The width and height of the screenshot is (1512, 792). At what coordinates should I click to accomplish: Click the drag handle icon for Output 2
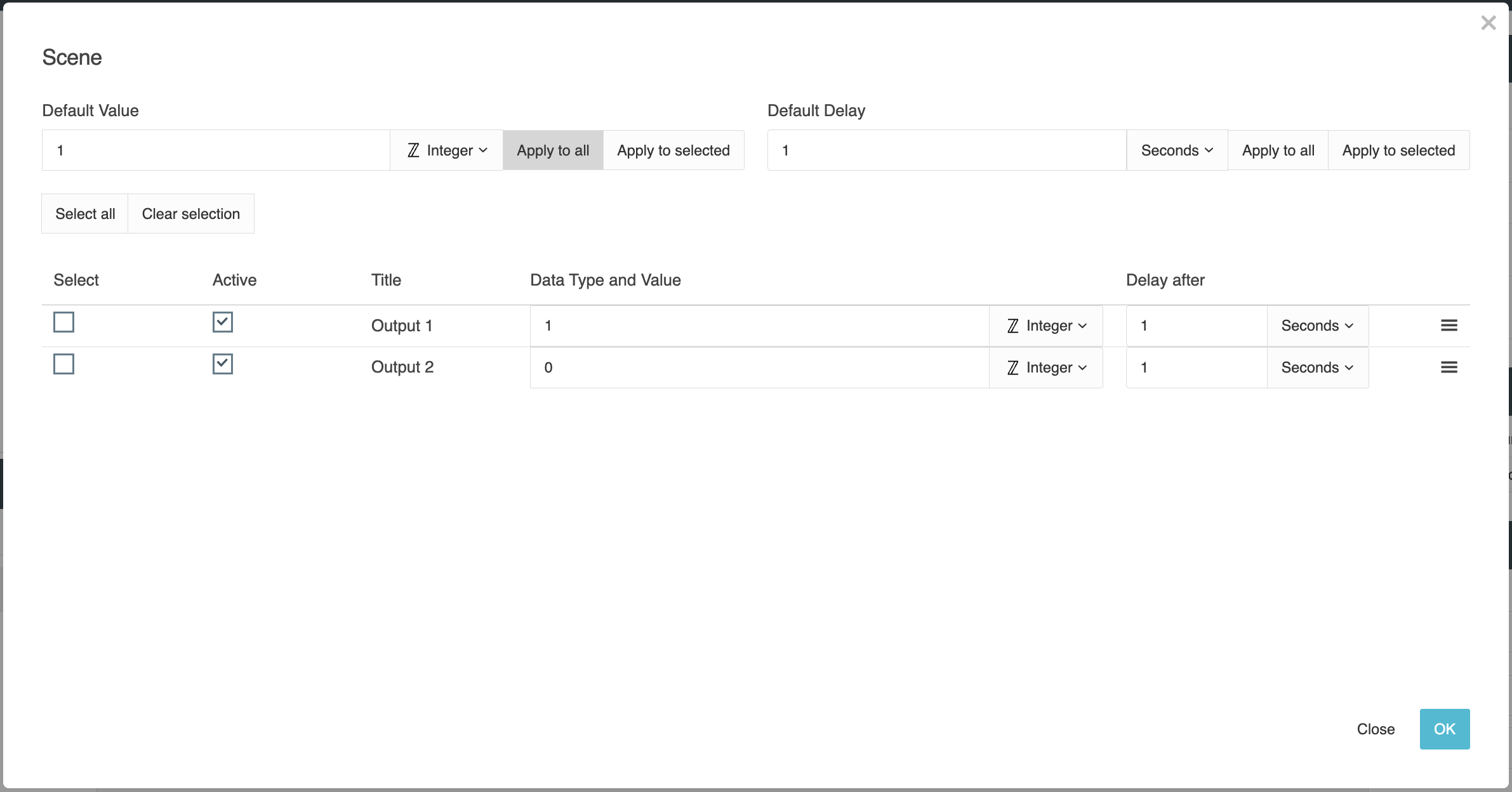click(x=1449, y=367)
